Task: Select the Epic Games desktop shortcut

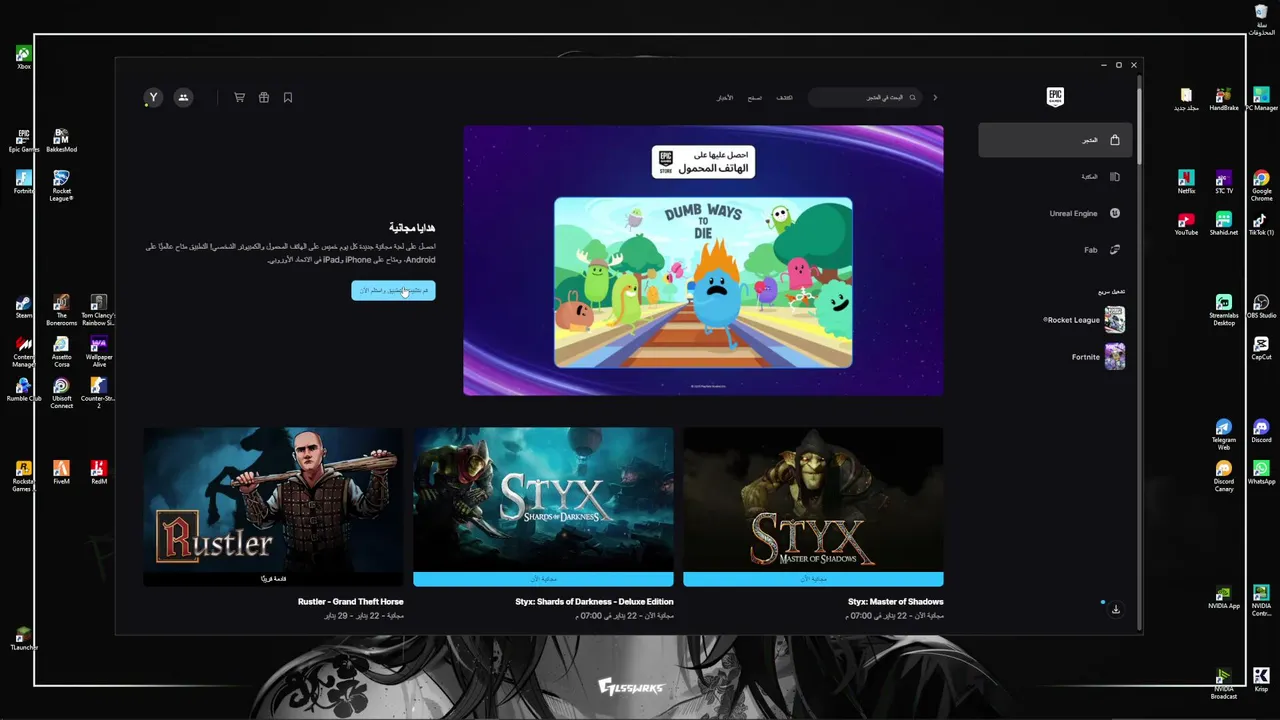Action: click(x=24, y=140)
